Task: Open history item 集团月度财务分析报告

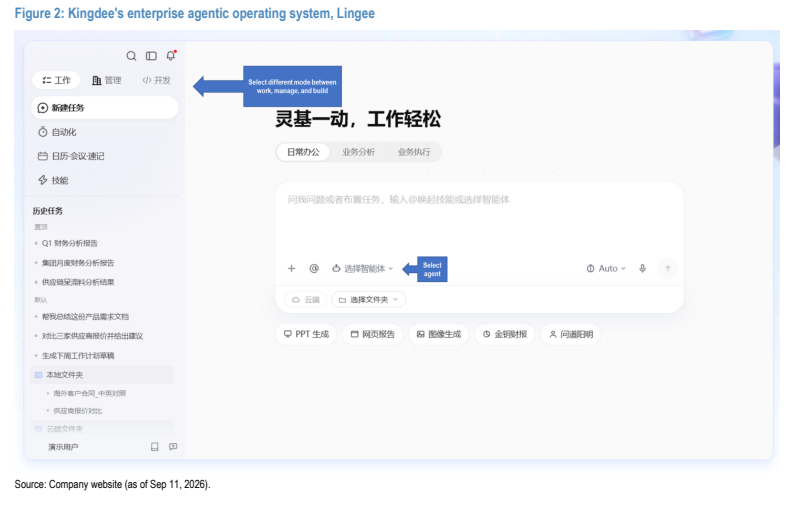Action: click(x=77, y=263)
